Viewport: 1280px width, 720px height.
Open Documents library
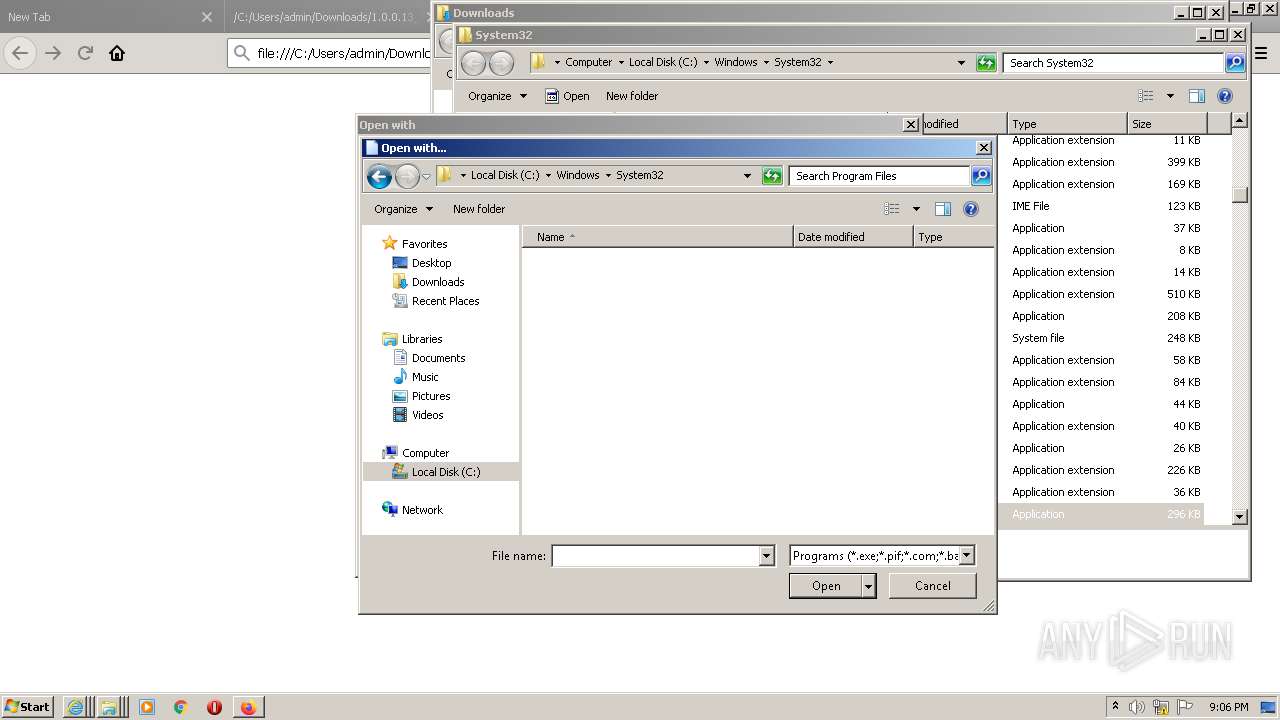(438, 358)
